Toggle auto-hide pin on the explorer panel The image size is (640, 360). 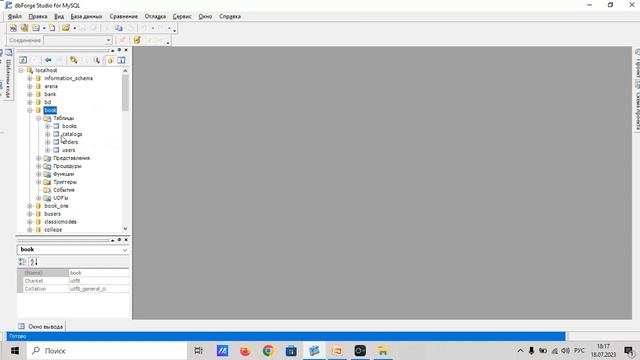point(119,50)
